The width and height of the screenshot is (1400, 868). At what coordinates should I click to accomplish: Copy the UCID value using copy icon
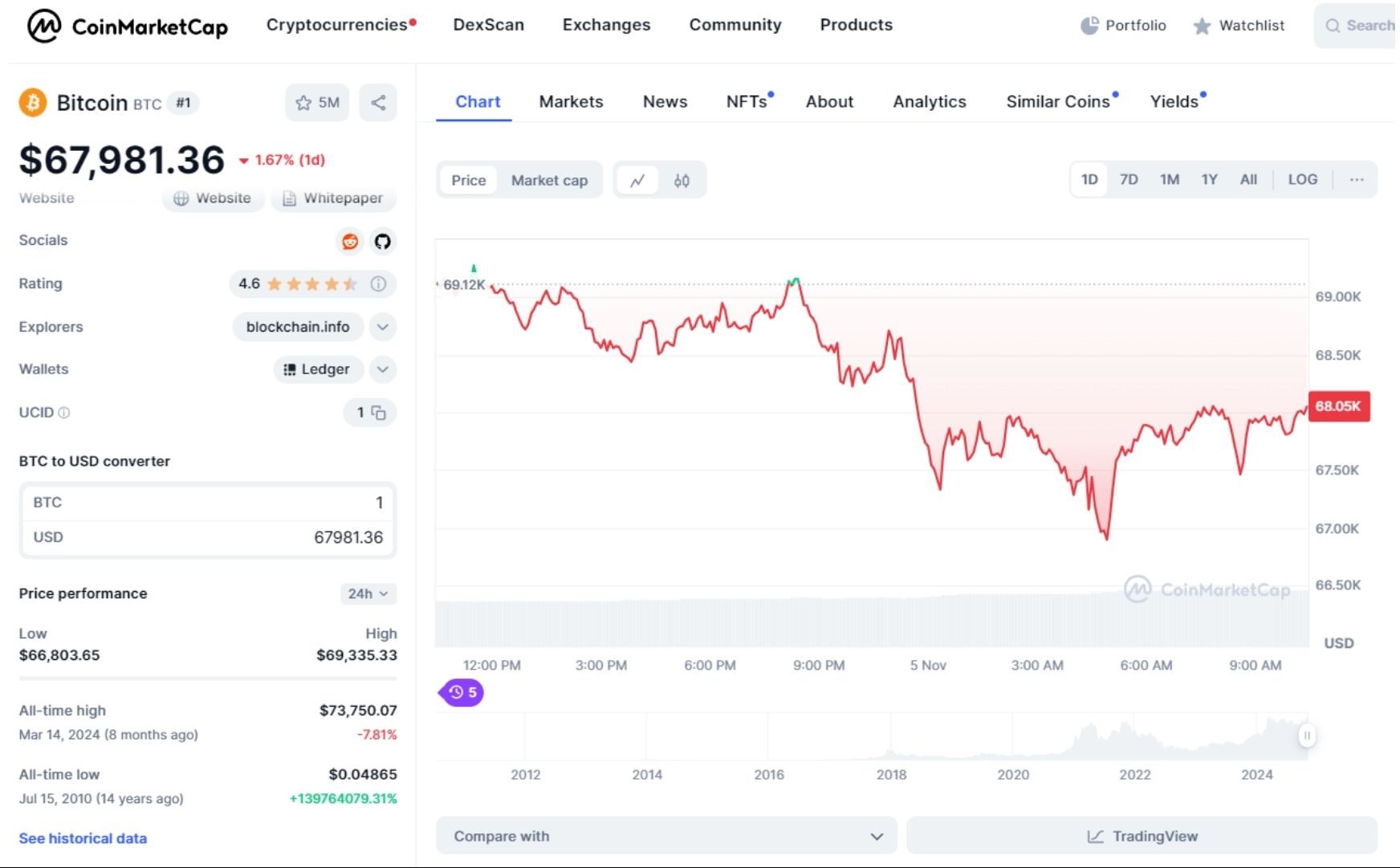(x=377, y=413)
